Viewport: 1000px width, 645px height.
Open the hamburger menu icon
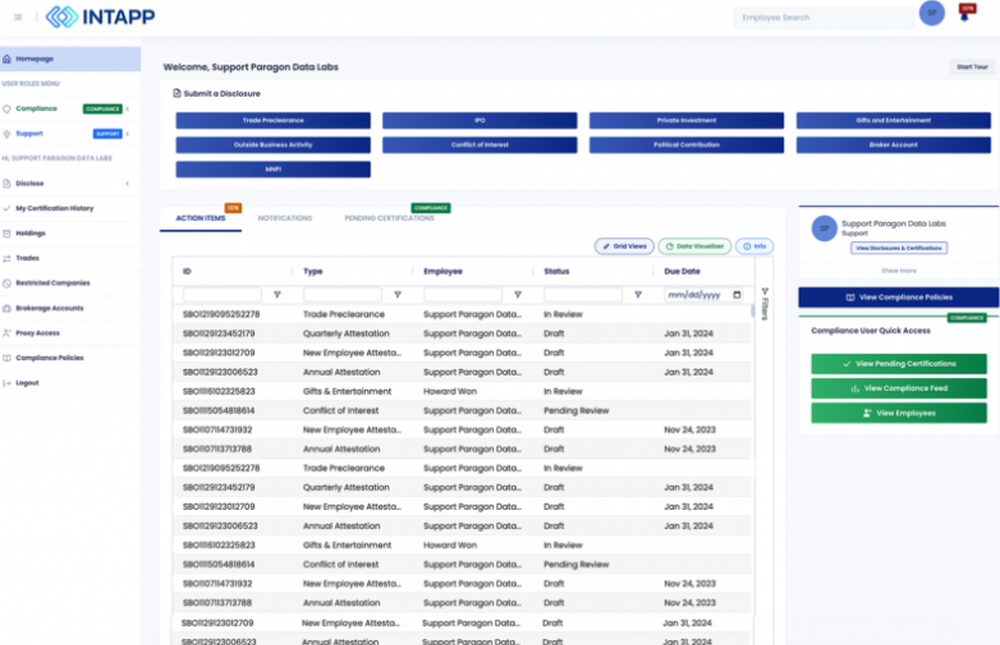pos(18,17)
